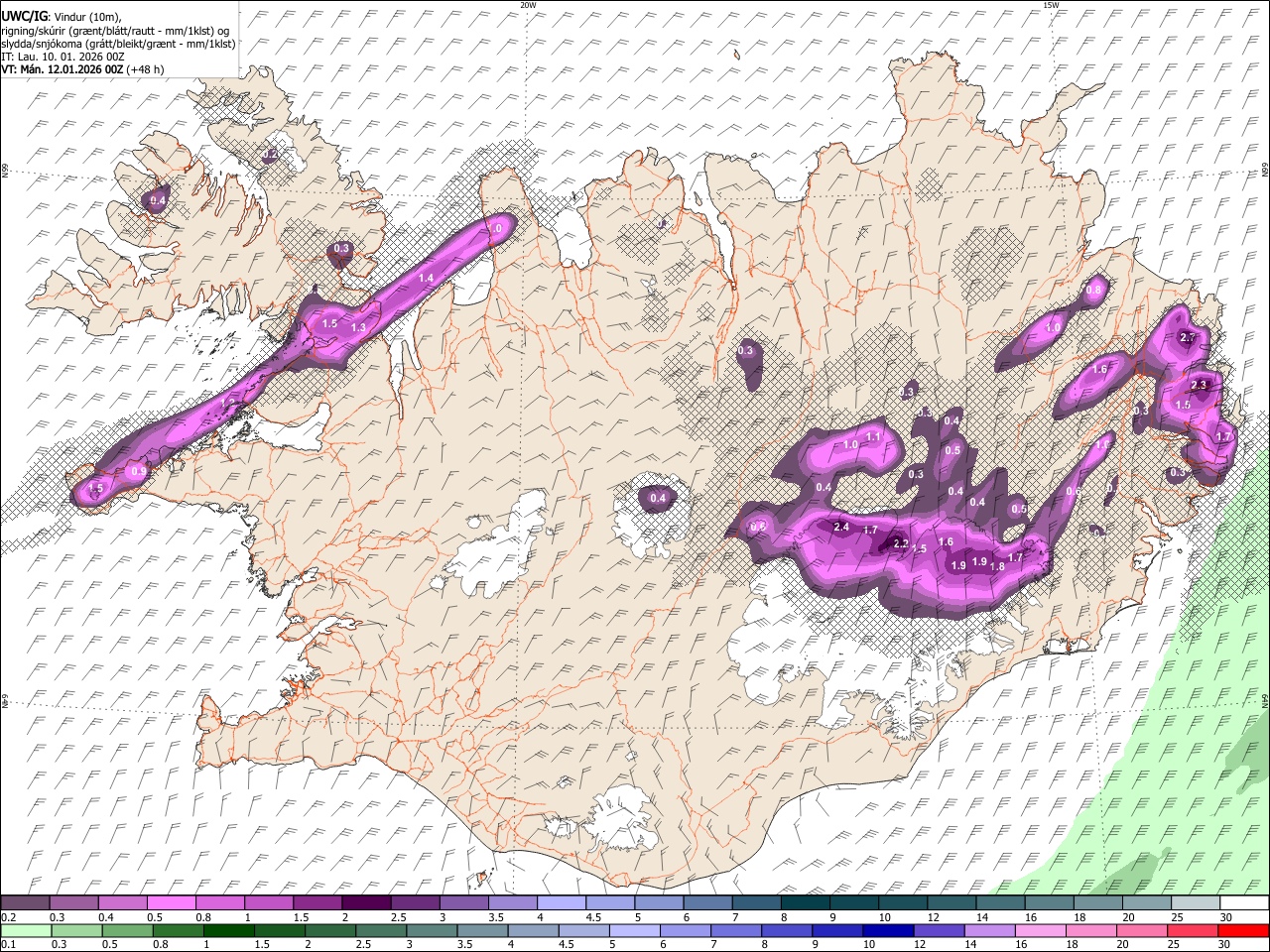The width and height of the screenshot is (1270, 952).
Task: Click the 'IT: Lau. 10. 01. 2026 00Z' line
Action: [x=63, y=57]
